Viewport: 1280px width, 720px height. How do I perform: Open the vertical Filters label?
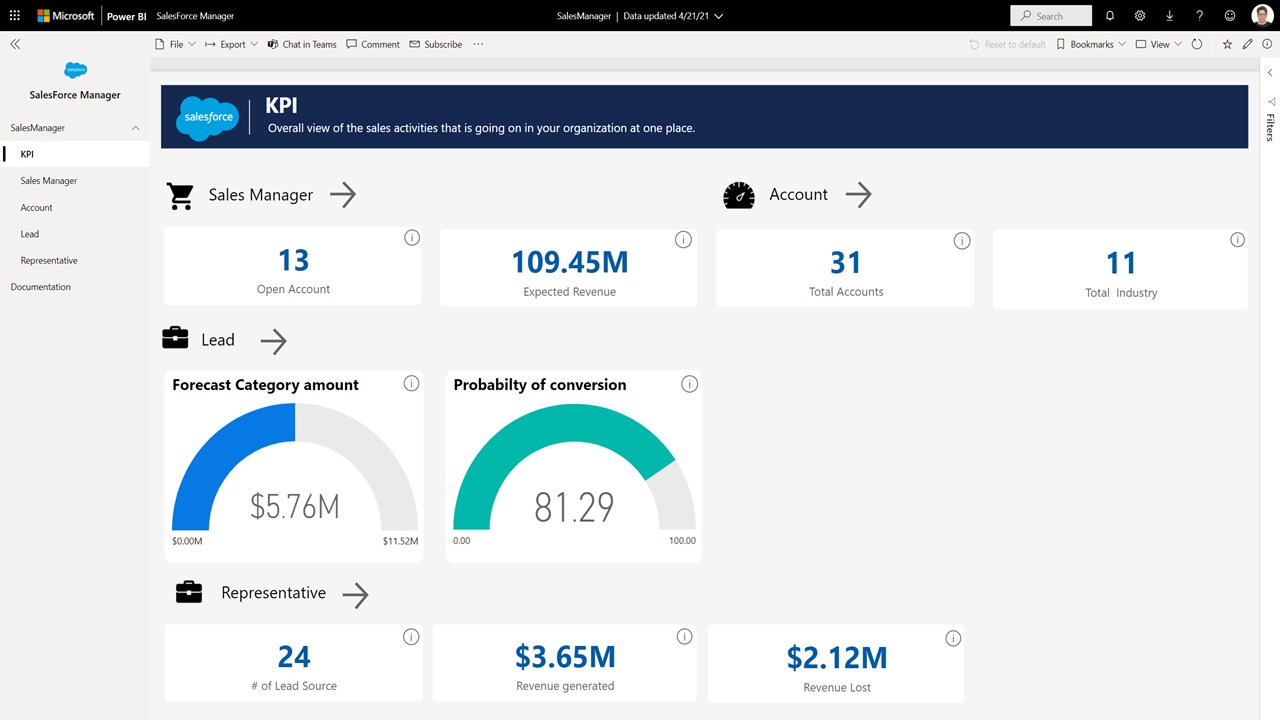[x=1270, y=127]
